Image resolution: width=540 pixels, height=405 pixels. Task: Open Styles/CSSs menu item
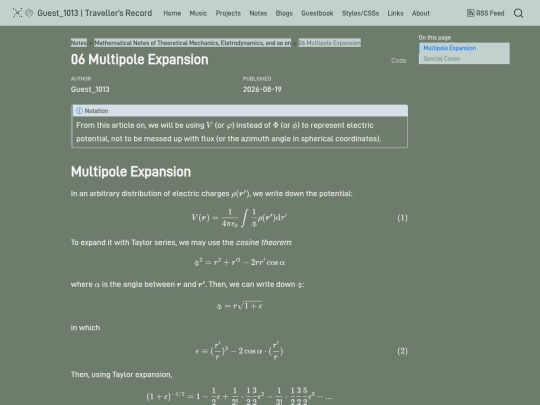[x=360, y=13]
